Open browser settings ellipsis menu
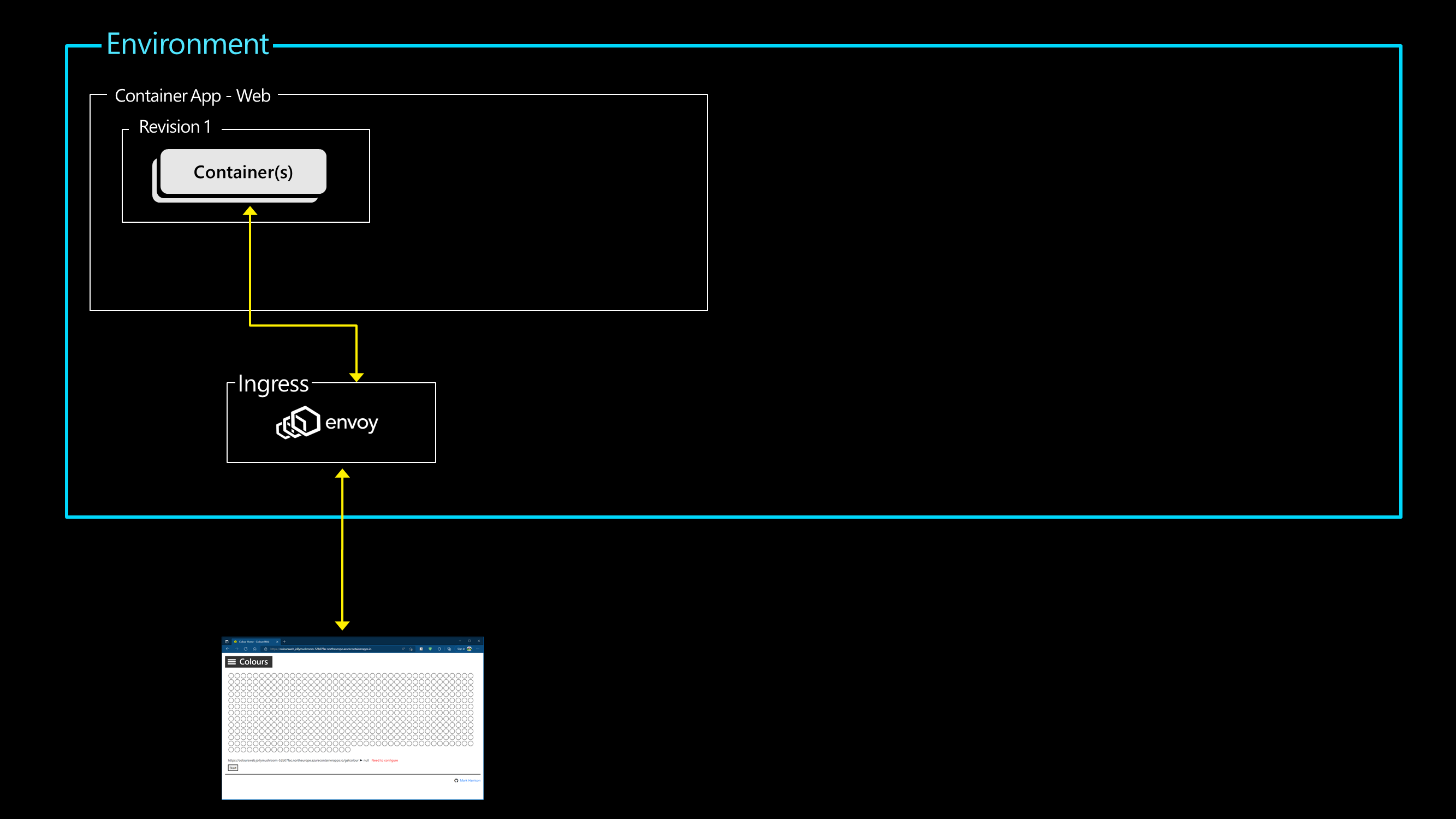Image resolution: width=1456 pixels, height=819 pixels. [478, 649]
